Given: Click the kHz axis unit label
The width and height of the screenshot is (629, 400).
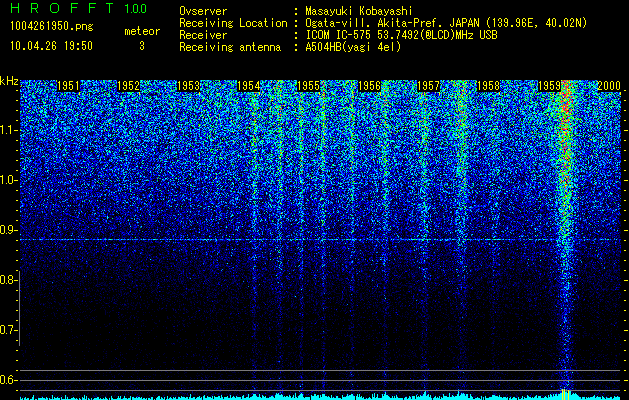Looking at the screenshot, I should click(x=10, y=81).
